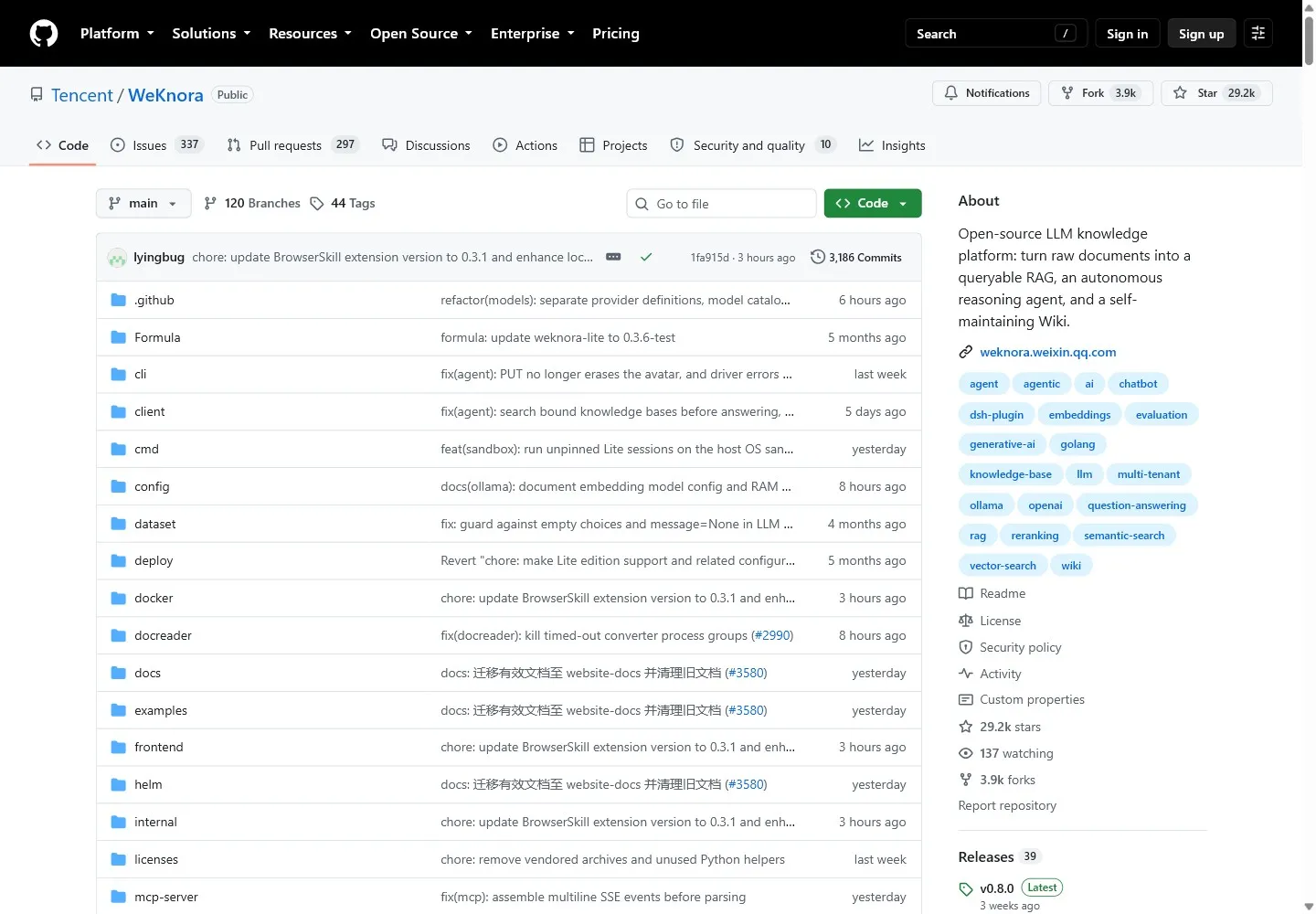Click the Readme book icon

pyautogui.click(x=965, y=593)
